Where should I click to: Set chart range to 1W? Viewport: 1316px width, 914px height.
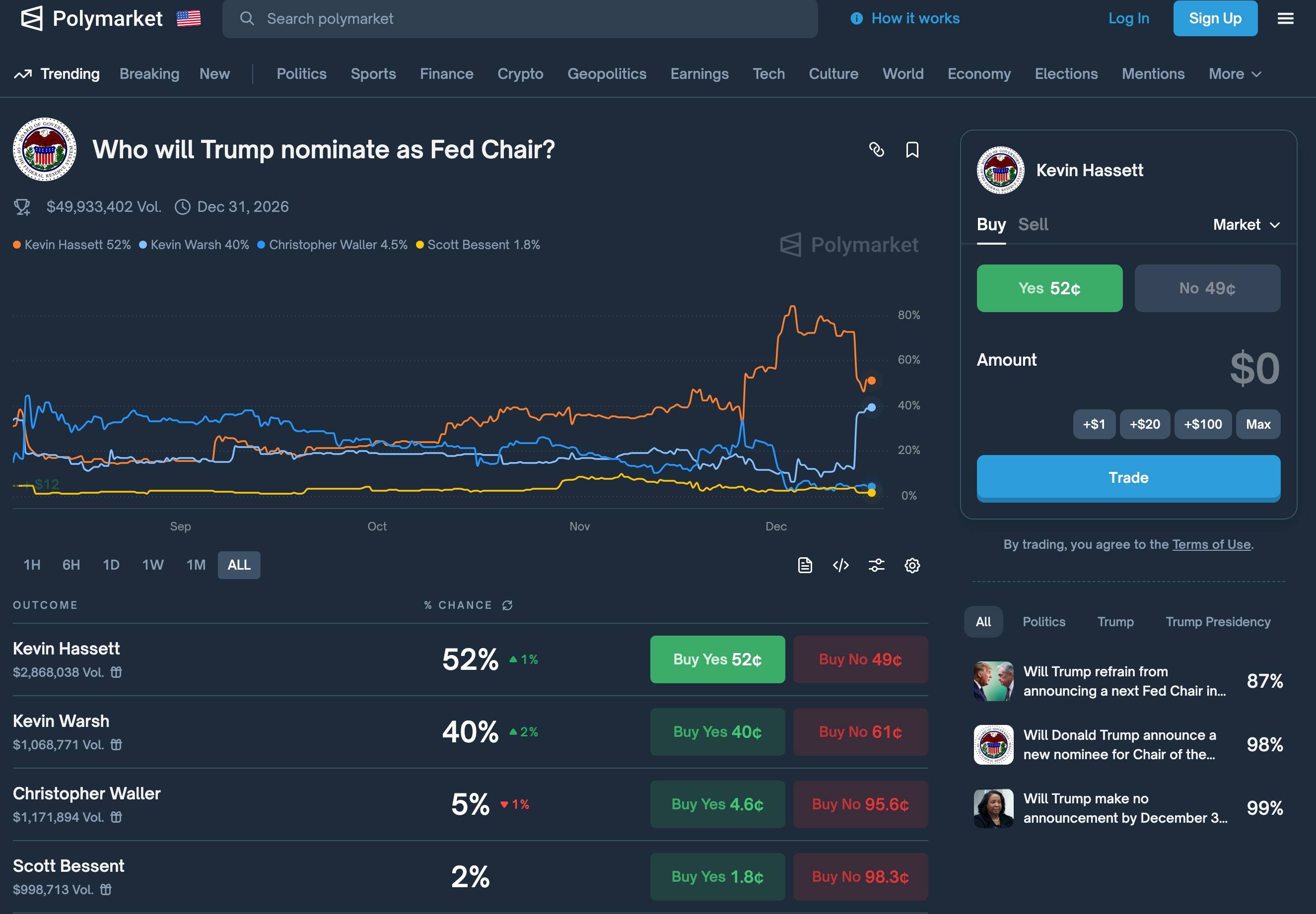click(x=153, y=565)
